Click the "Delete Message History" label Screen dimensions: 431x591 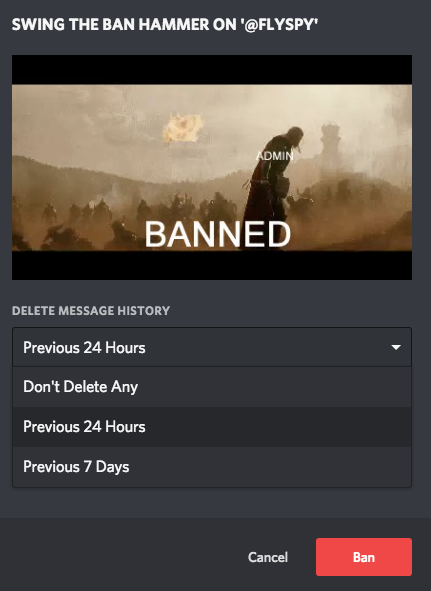[x=91, y=311]
